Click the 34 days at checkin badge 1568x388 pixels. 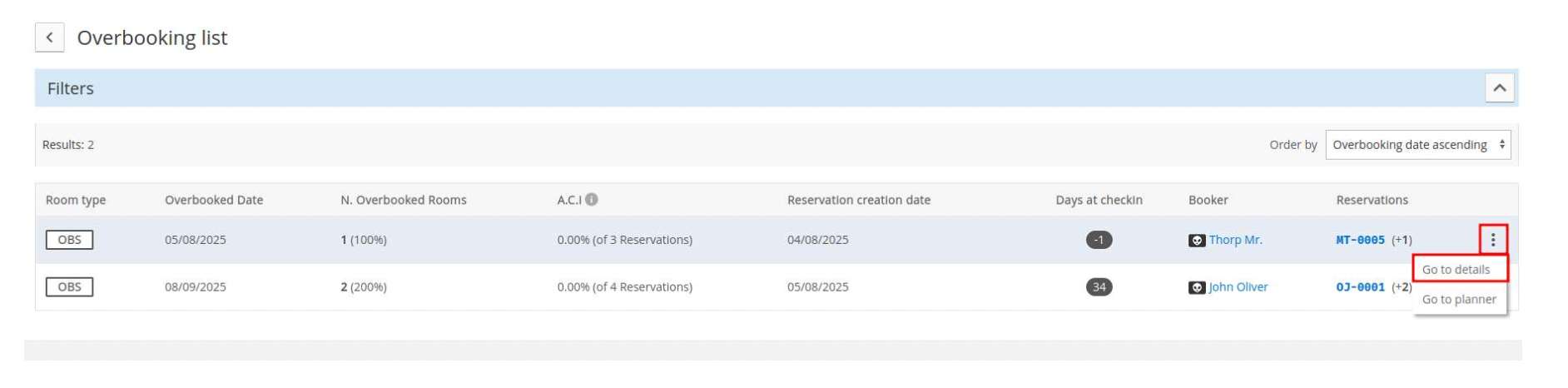1099,287
